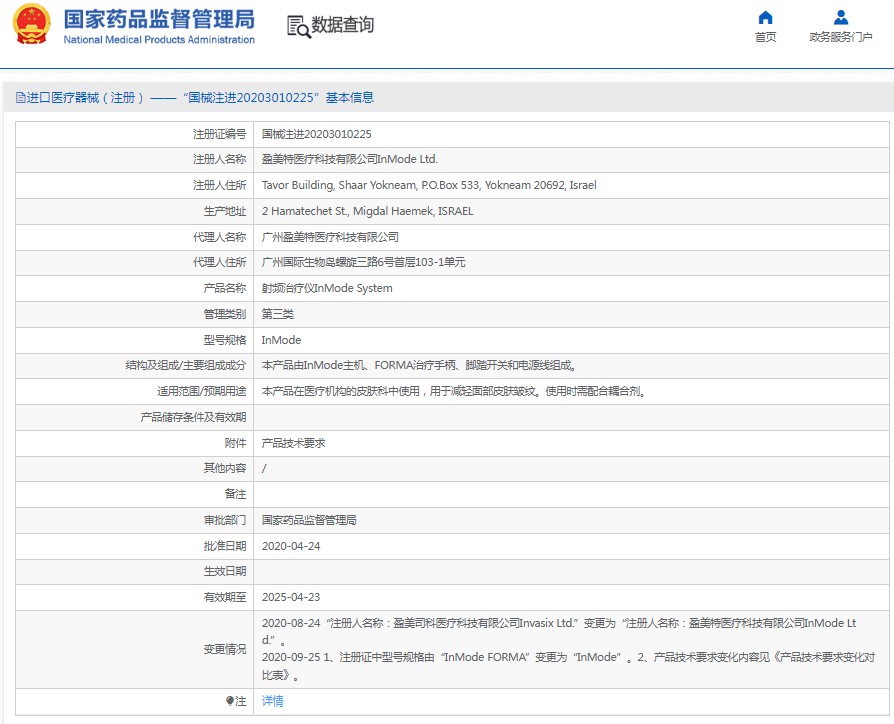
Task: Select the 批准日期 row label
Action: coord(225,546)
